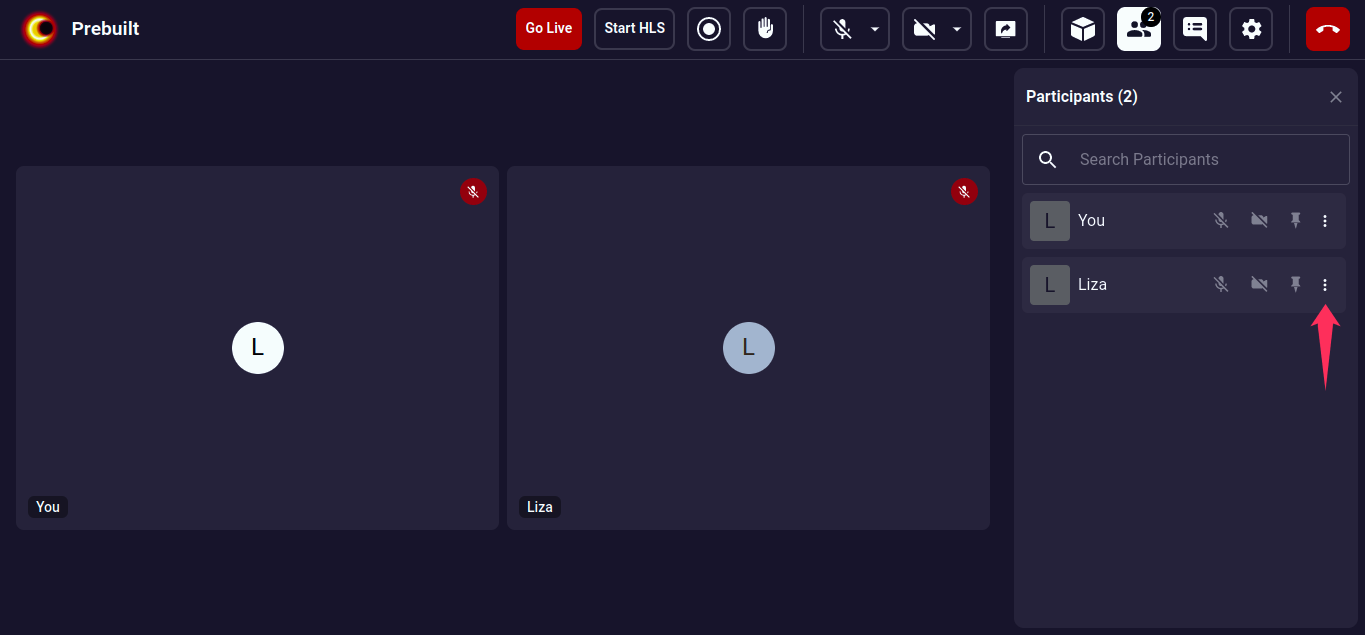This screenshot has width=1365, height=635.
Task: Turn on camera in the top toolbar
Action: (925, 29)
